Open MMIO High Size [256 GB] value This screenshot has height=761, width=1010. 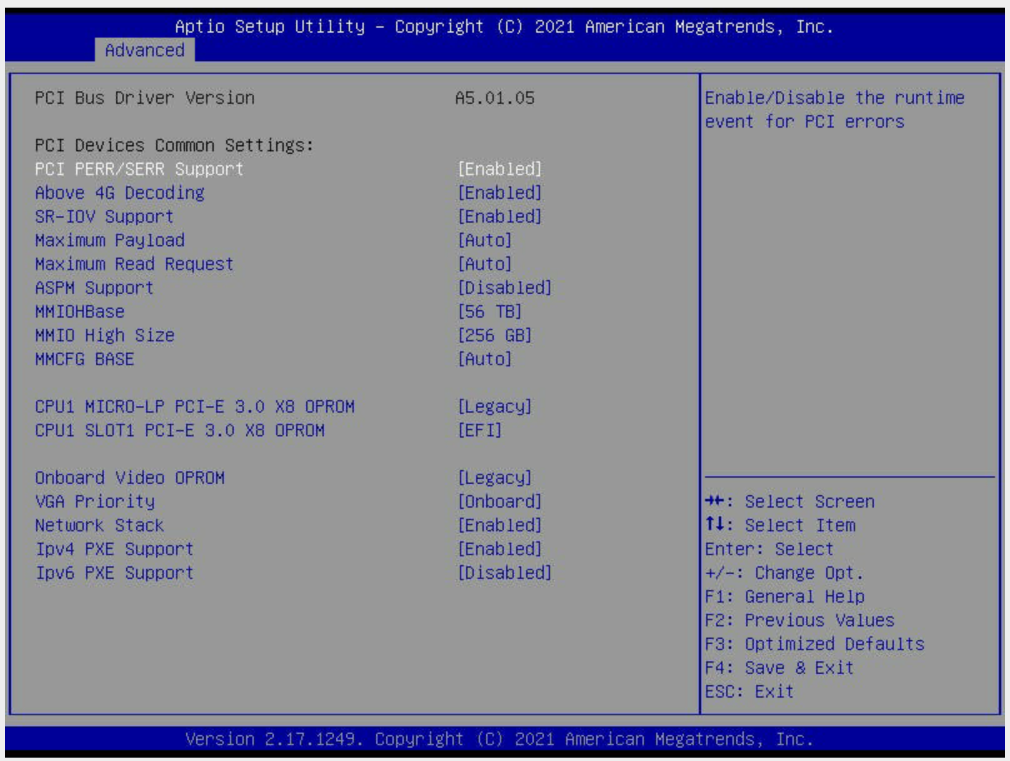click(495, 336)
